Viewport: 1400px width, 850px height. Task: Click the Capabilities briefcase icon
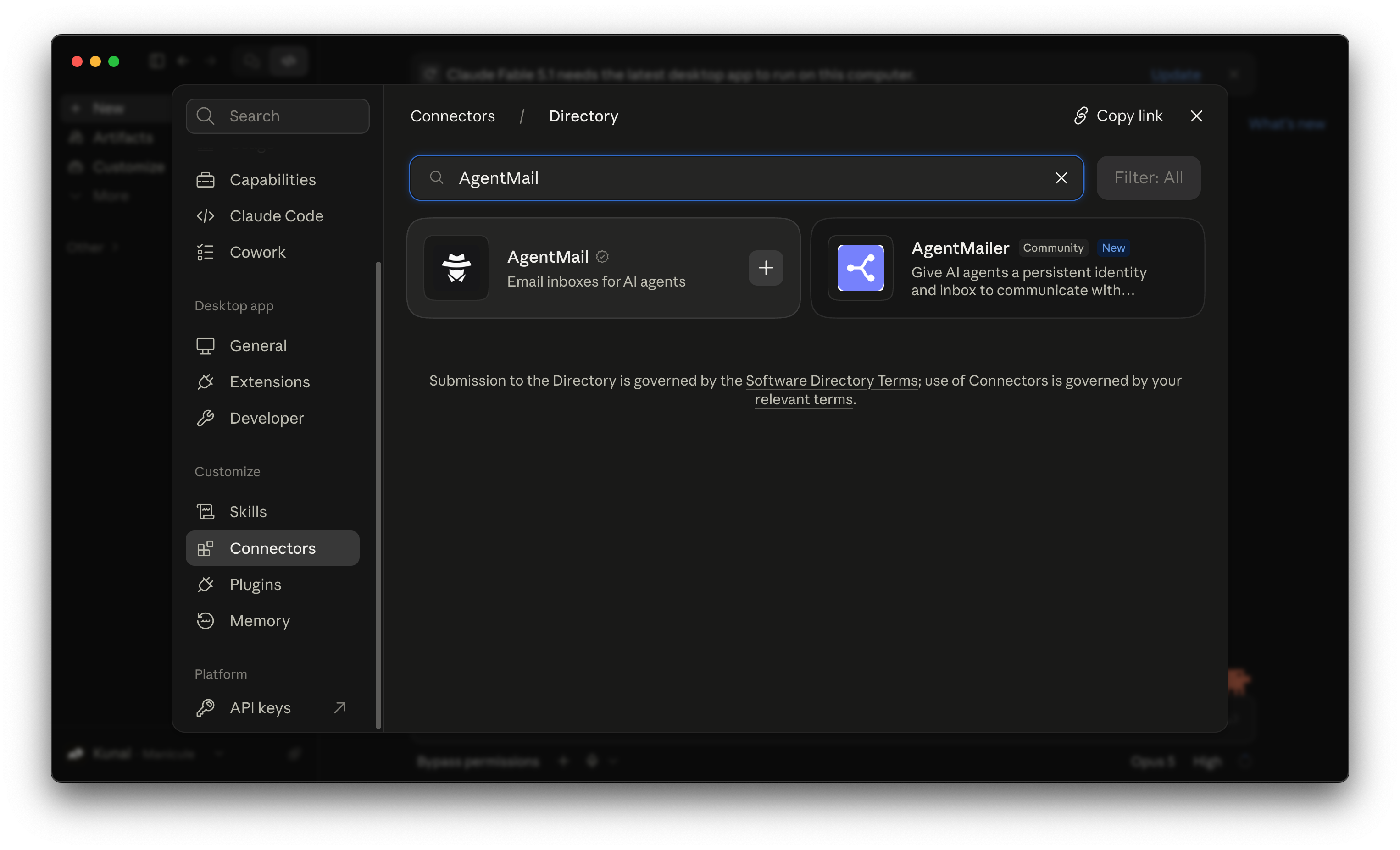pos(205,179)
